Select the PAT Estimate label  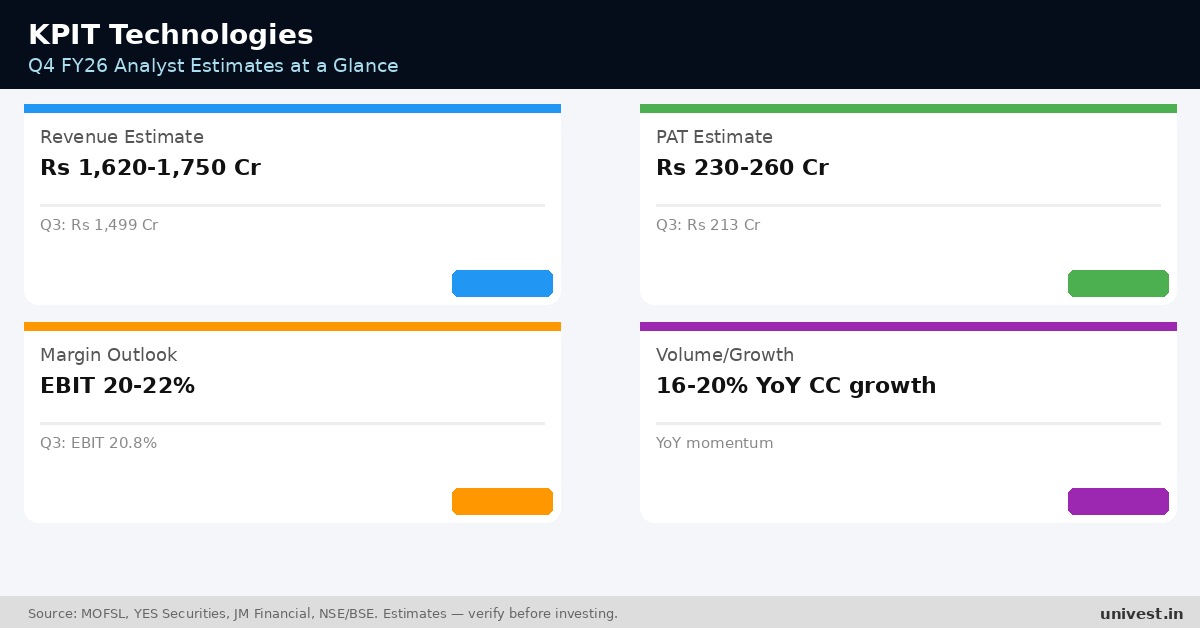(714, 137)
